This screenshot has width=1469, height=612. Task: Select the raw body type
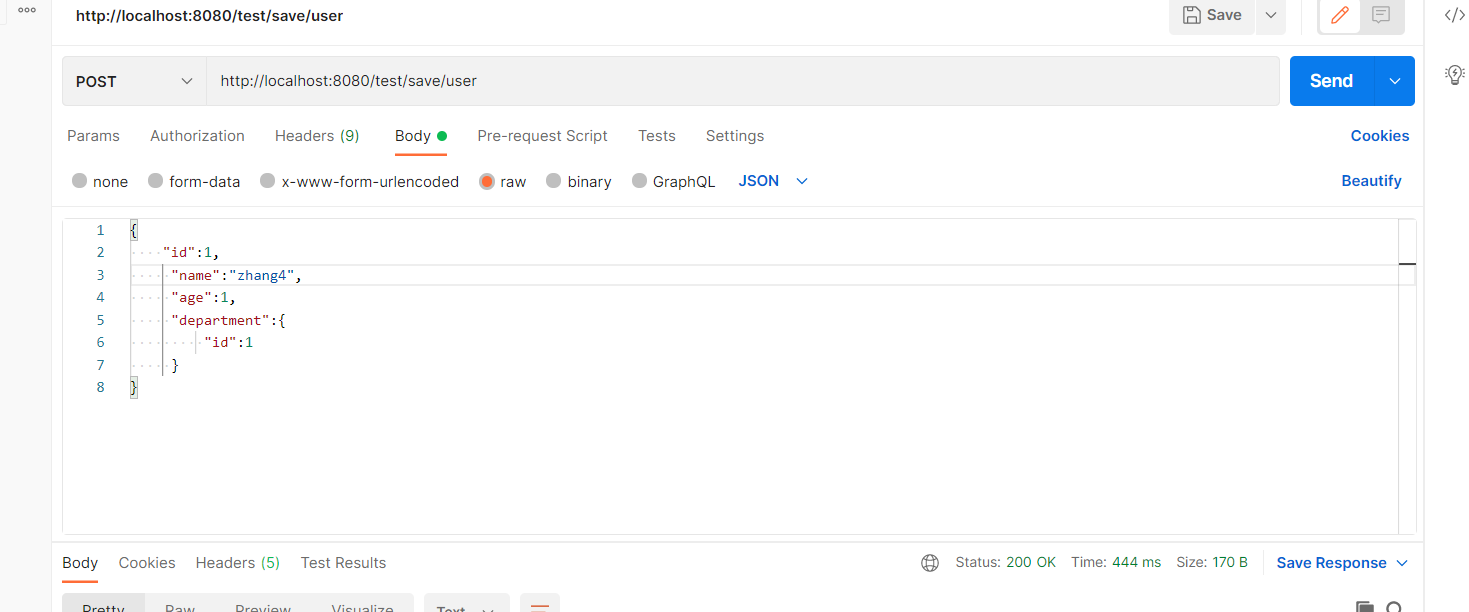pos(487,181)
